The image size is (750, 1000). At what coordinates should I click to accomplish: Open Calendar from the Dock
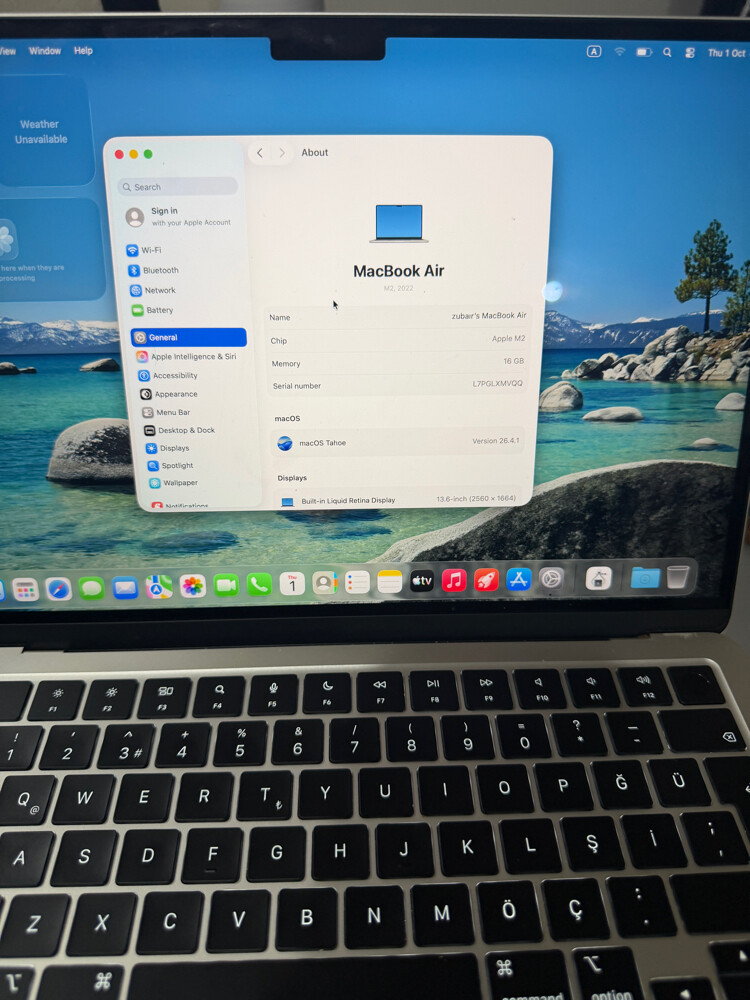click(292, 584)
